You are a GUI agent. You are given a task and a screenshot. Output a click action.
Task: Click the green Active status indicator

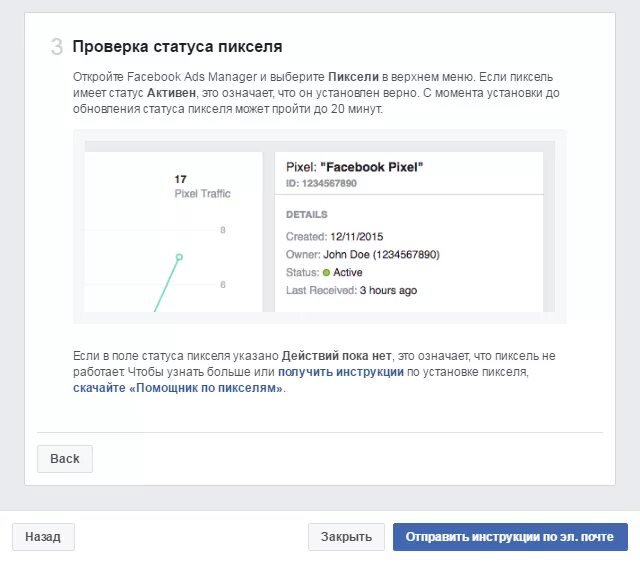click(x=326, y=273)
